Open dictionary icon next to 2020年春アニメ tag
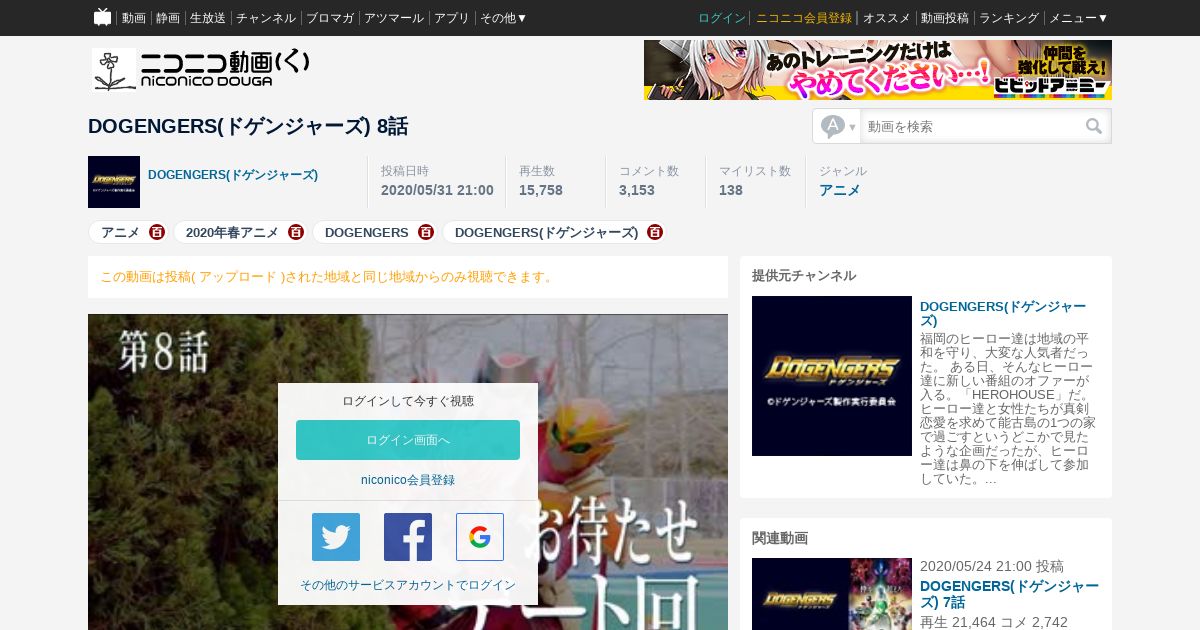Screen dimensions: 1200x630 click(296, 232)
